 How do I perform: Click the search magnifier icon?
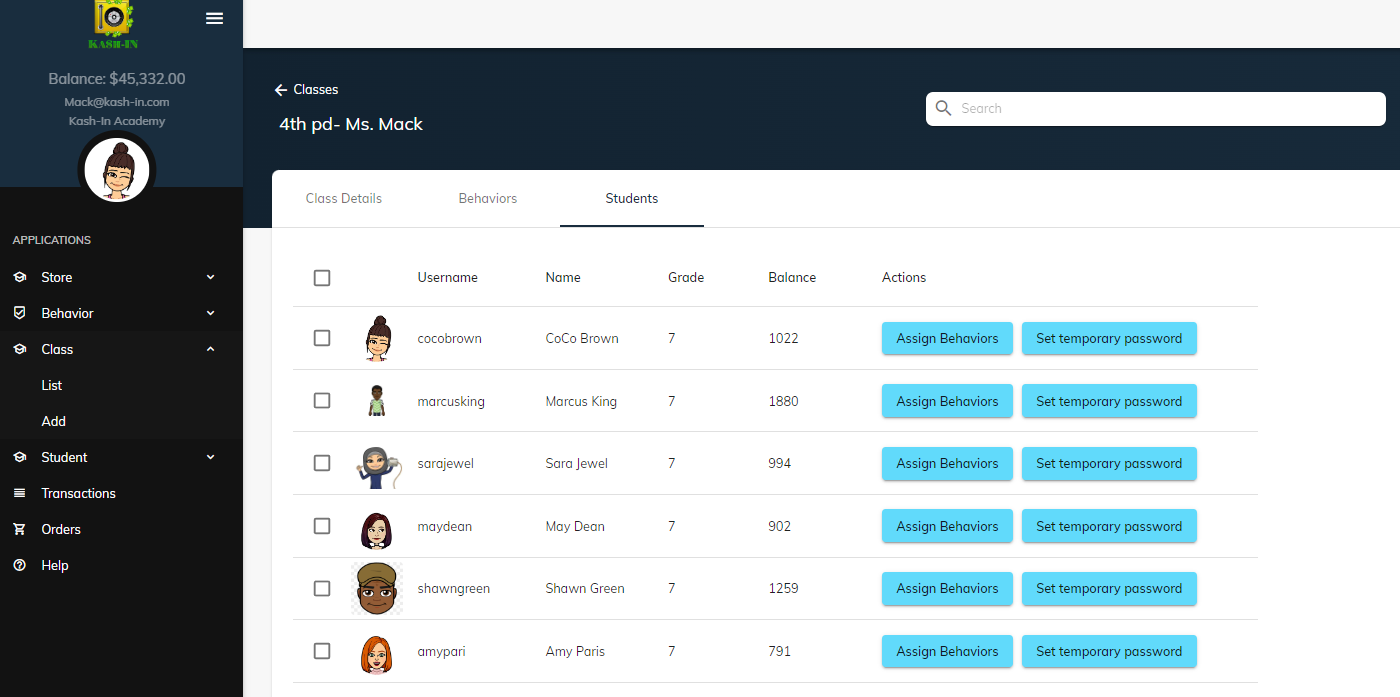943,108
